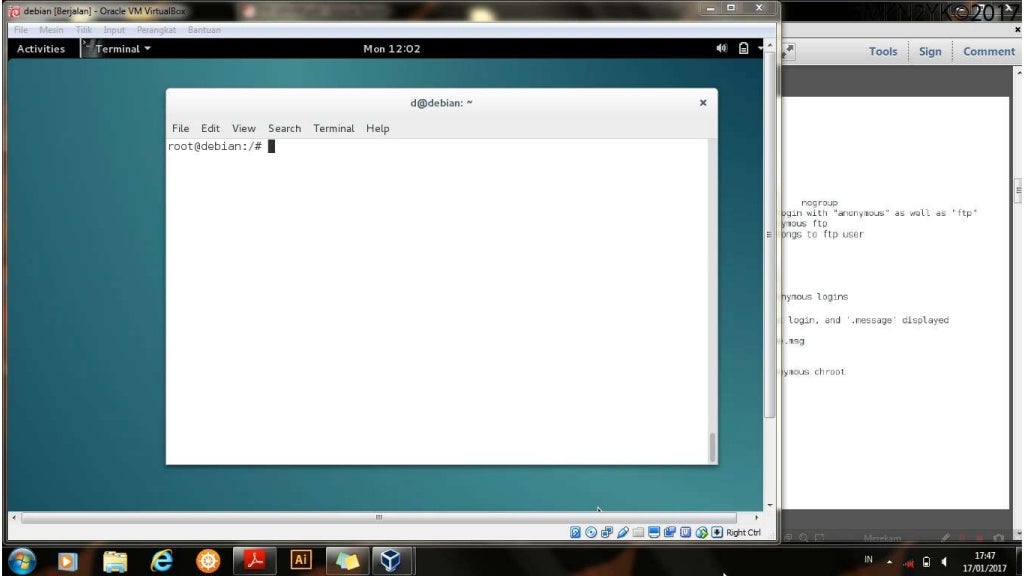Open the Mon 12:02 clock calendar
The image size is (1024, 576).
pos(391,49)
